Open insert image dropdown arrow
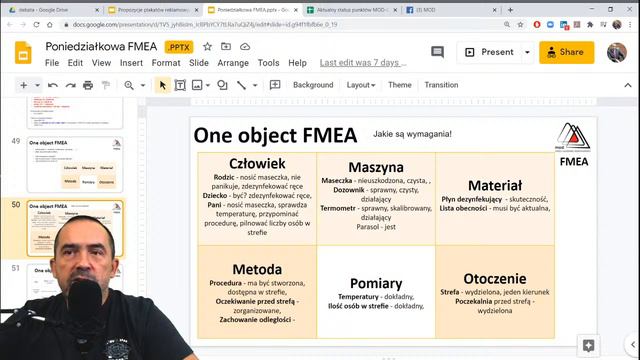Screen dimensions: 640x360 tap(208, 85)
